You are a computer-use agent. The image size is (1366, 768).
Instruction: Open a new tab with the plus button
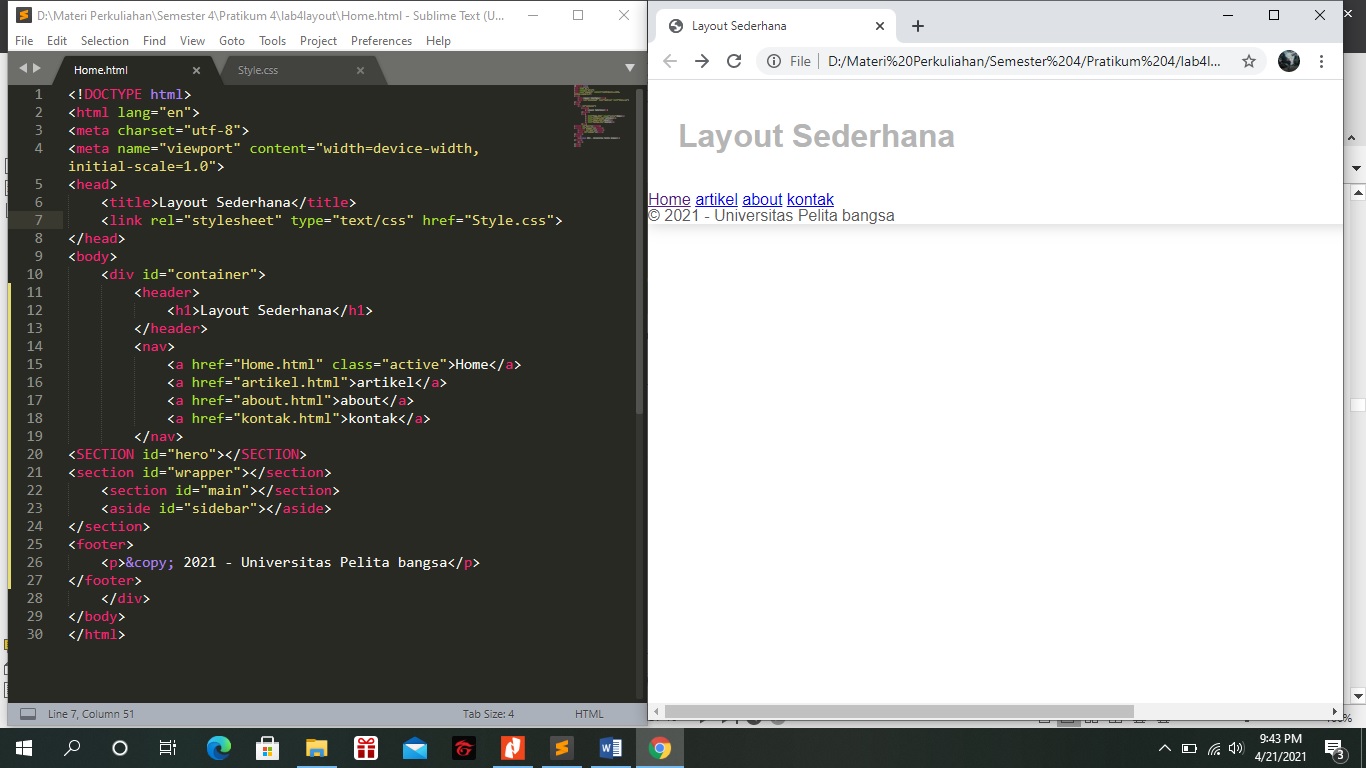917,26
